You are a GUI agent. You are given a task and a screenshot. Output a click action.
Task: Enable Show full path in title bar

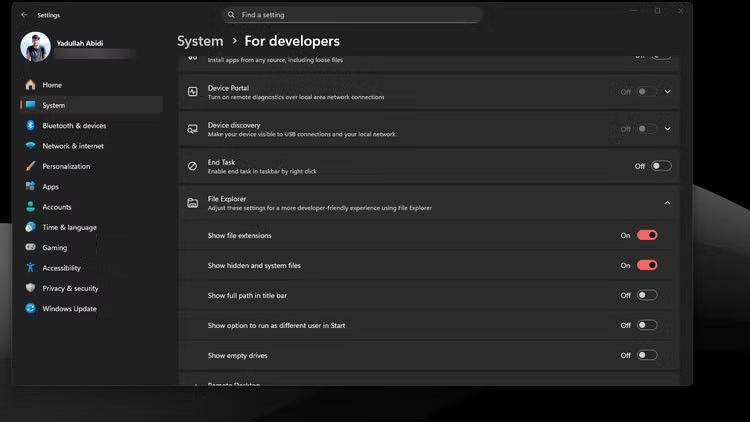pyautogui.click(x=647, y=296)
